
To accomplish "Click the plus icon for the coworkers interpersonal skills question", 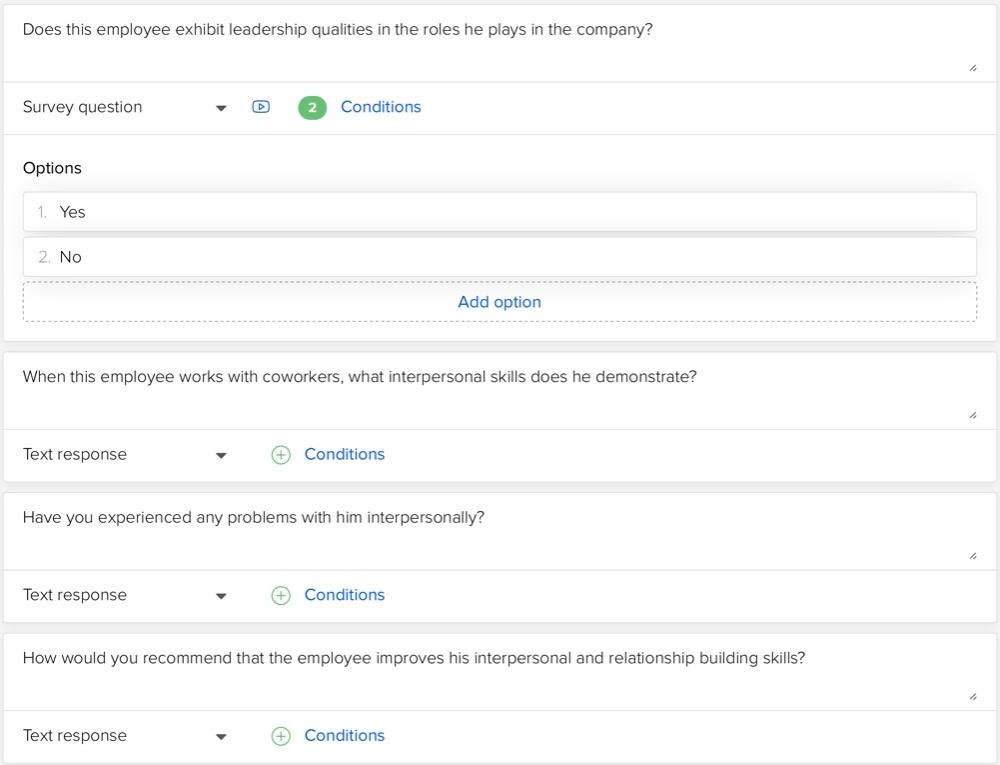I will (281, 455).
